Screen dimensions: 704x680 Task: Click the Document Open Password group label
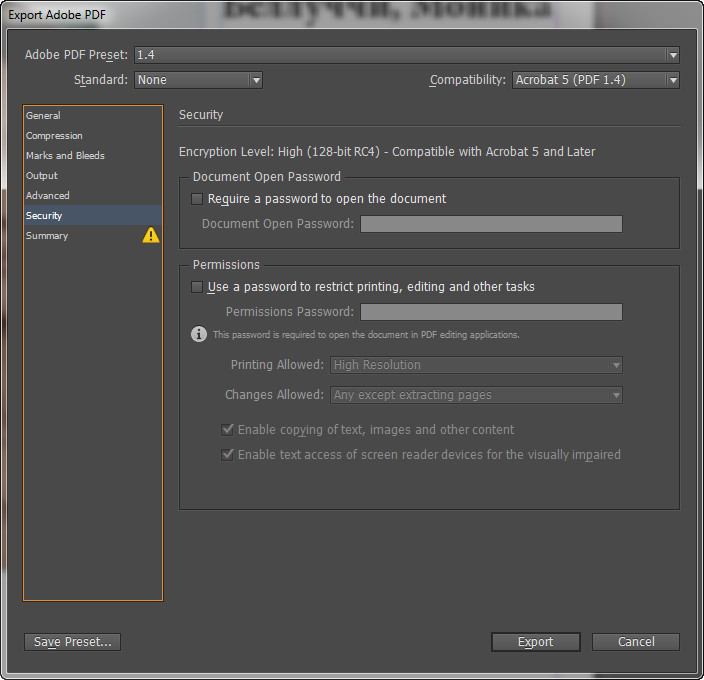coord(267,176)
